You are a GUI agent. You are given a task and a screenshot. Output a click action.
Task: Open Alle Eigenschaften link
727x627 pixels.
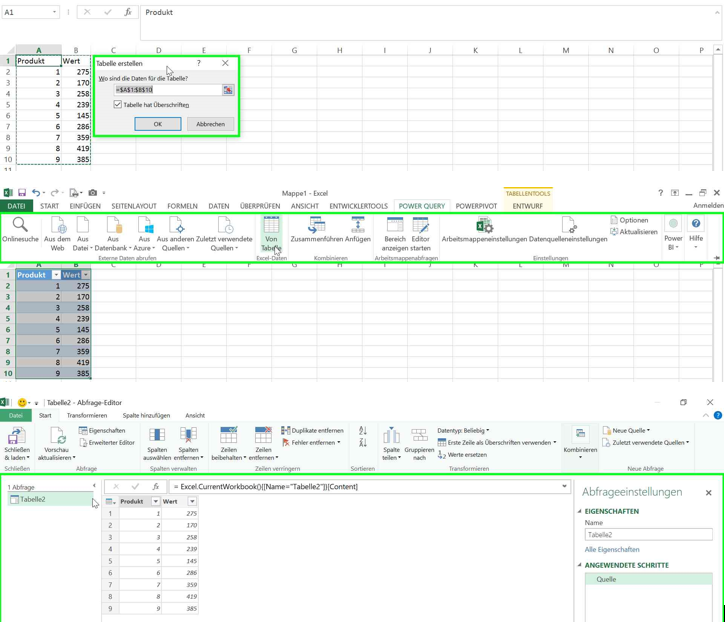[x=612, y=550]
